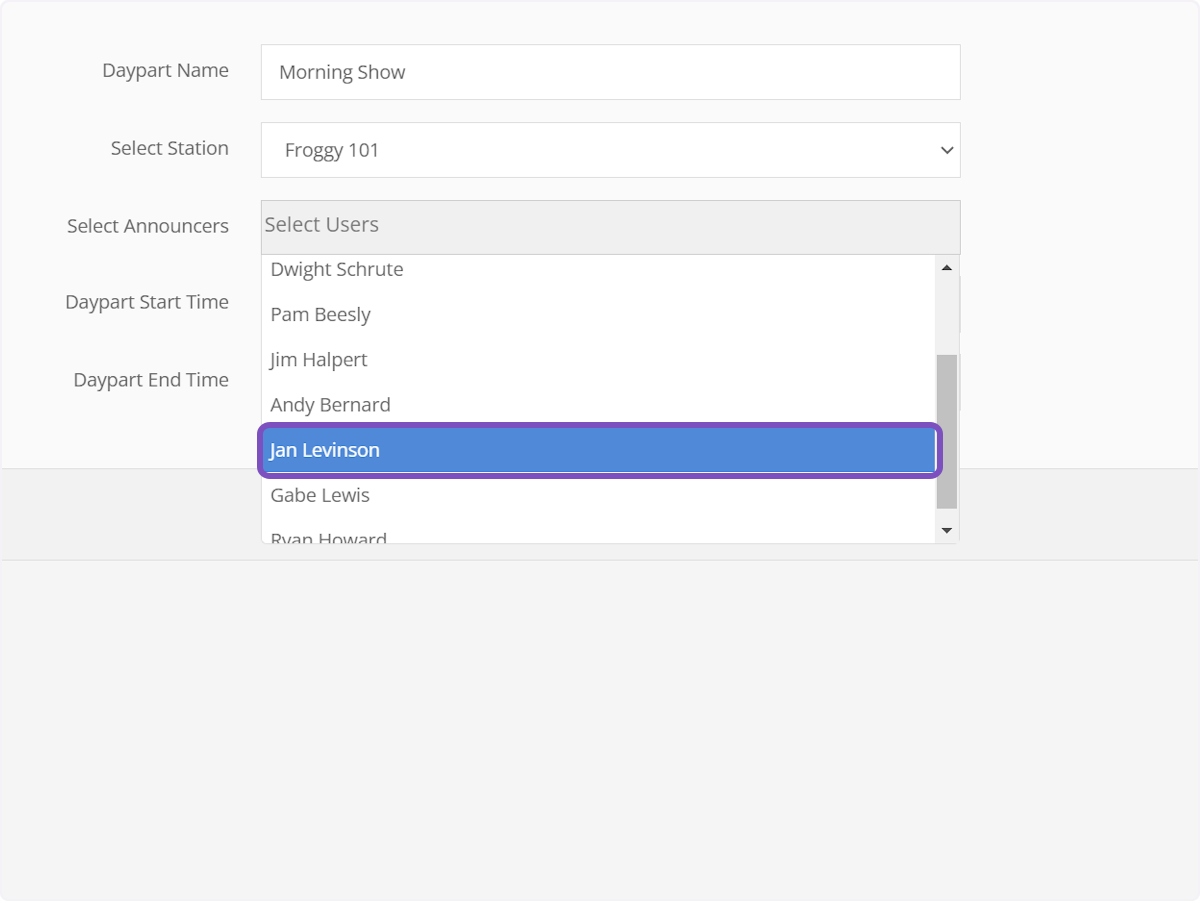Open the Select Station dropdown

point(610,150)
